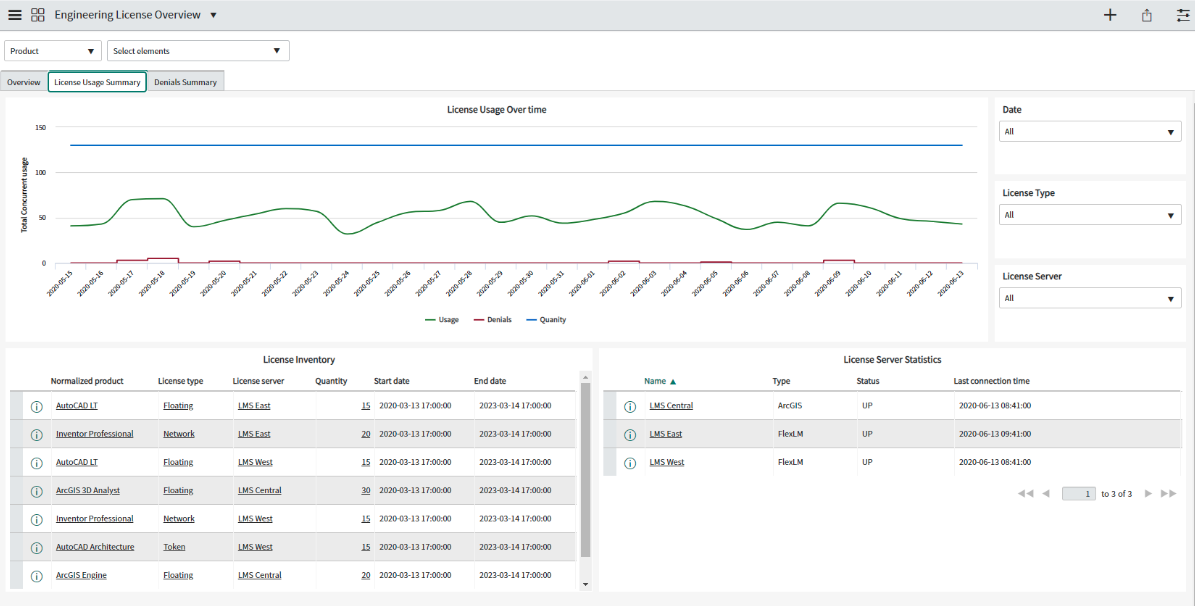Screen dimensions: 1195x606
Task: Open the LMS East server statistics link
Action: point(666,434)
